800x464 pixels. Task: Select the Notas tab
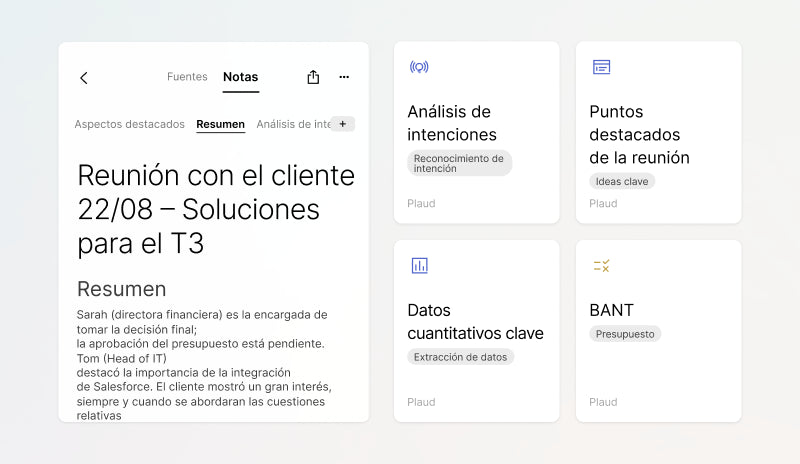240,77
